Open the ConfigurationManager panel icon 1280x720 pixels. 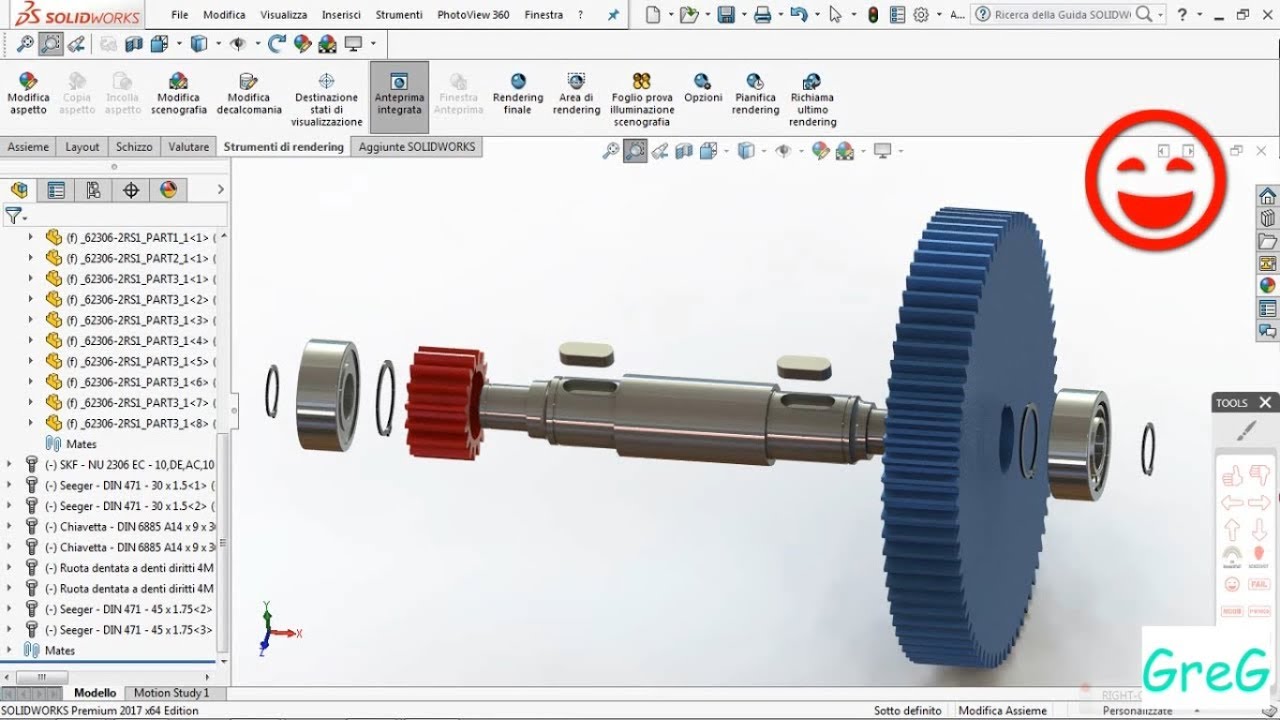(x=93, y=190)
